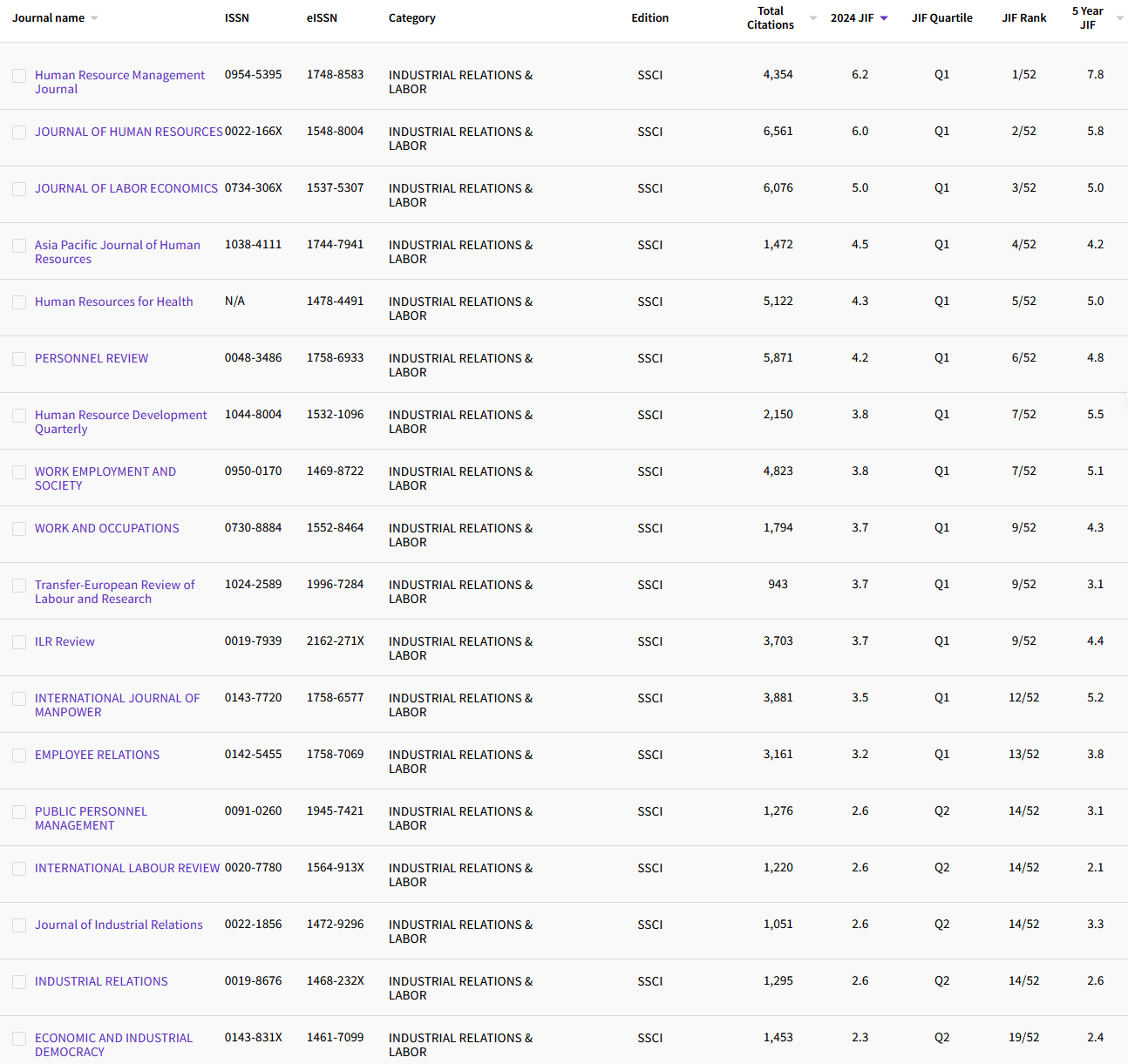This screenshot has width=1128, height=1064.
Task: Open the Journal name sort dropdown
Action: [x=95, y=17]
